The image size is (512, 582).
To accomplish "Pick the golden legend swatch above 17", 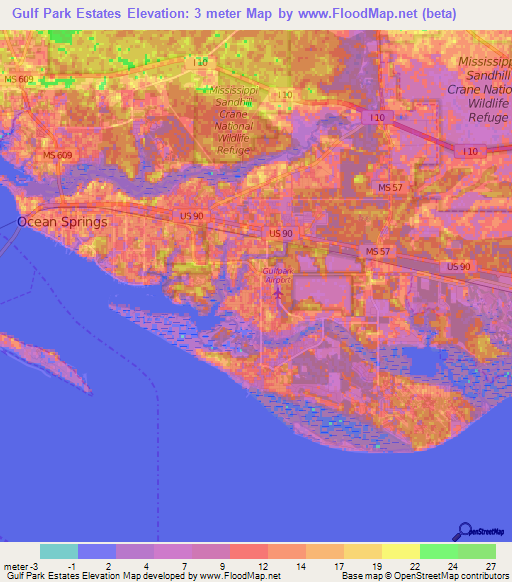I will click(x=363, y=552).
